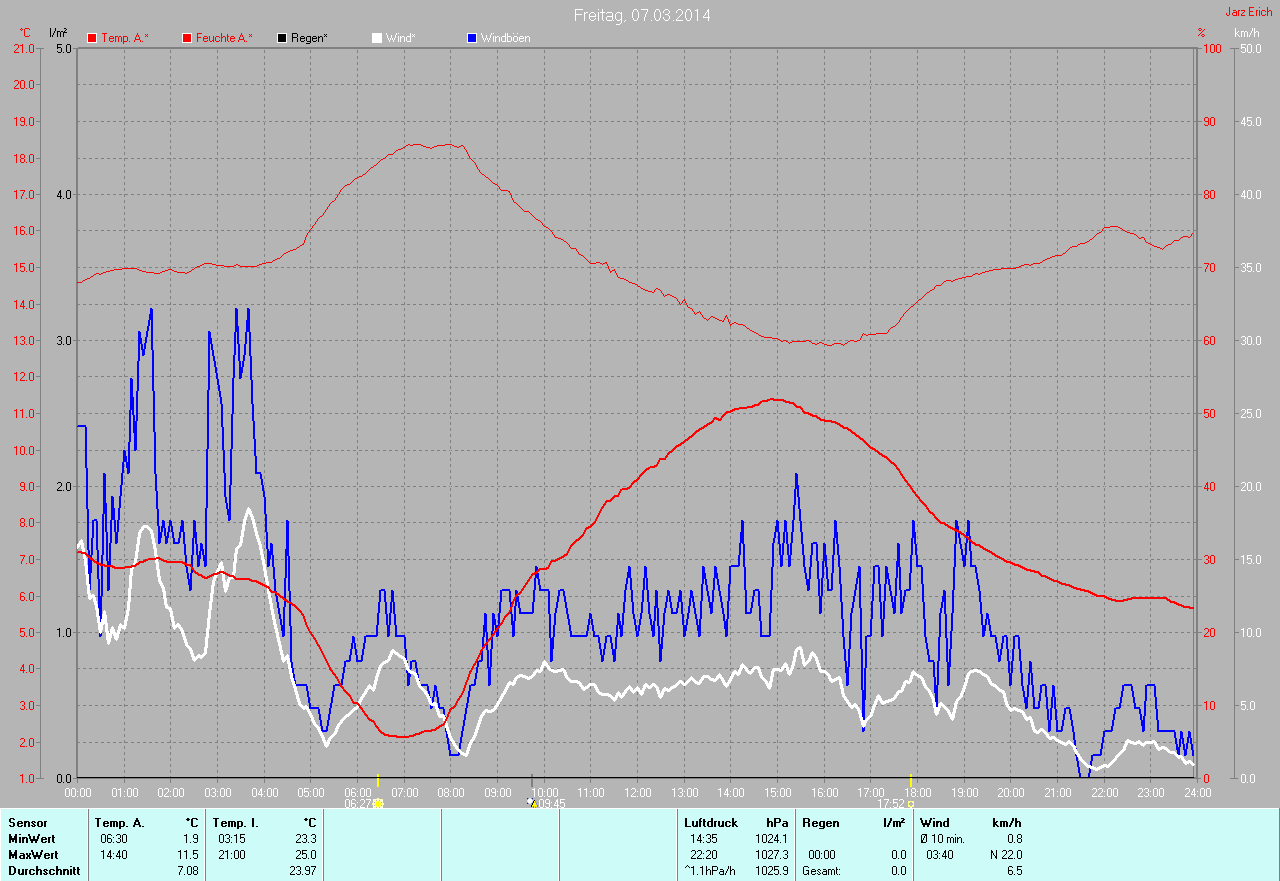Click the "km/h" axis unit above the chart
Screen dimensions: 1280x881
point(1247,33)
